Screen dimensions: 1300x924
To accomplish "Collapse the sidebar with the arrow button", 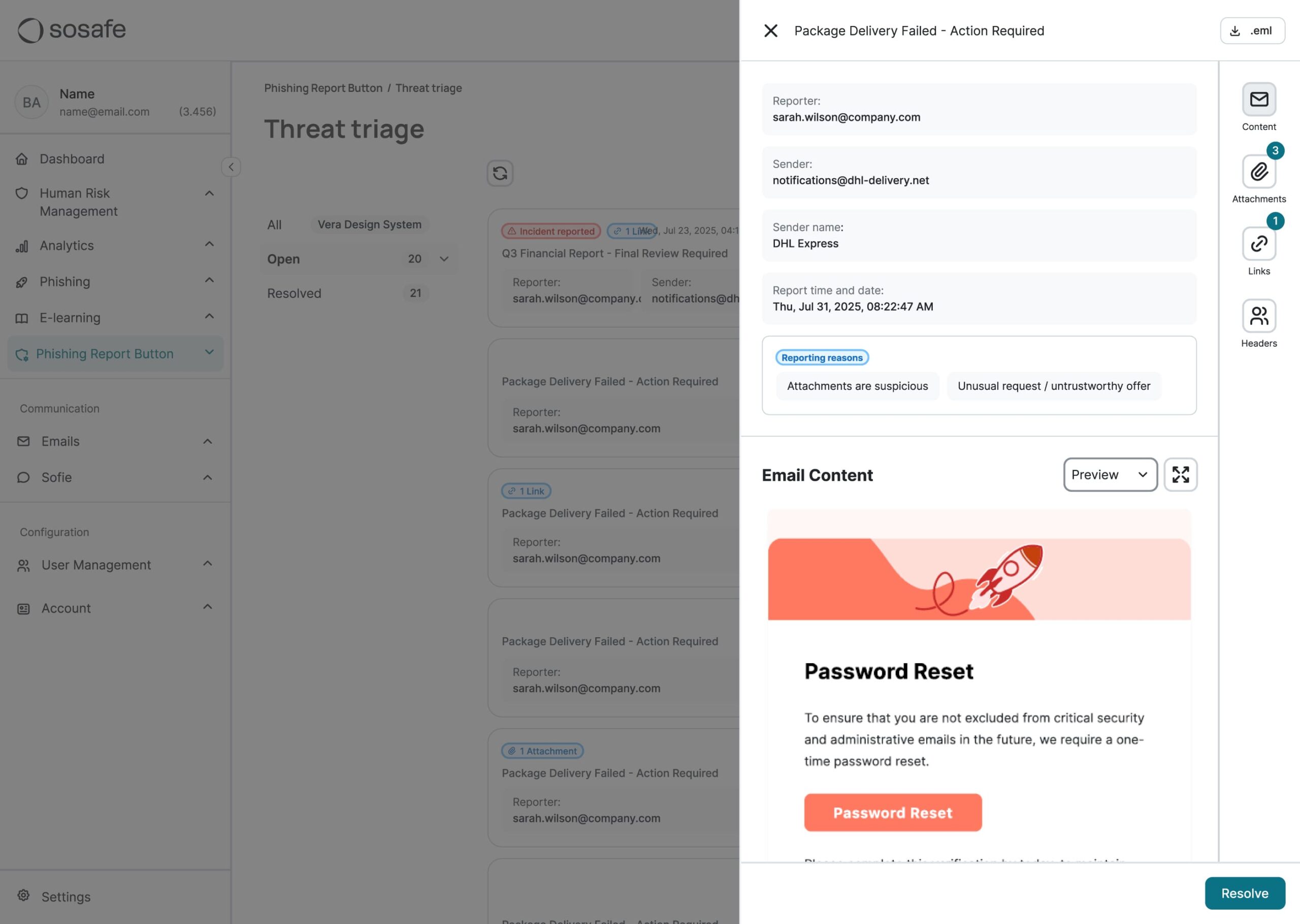I will tap(231, 167).
